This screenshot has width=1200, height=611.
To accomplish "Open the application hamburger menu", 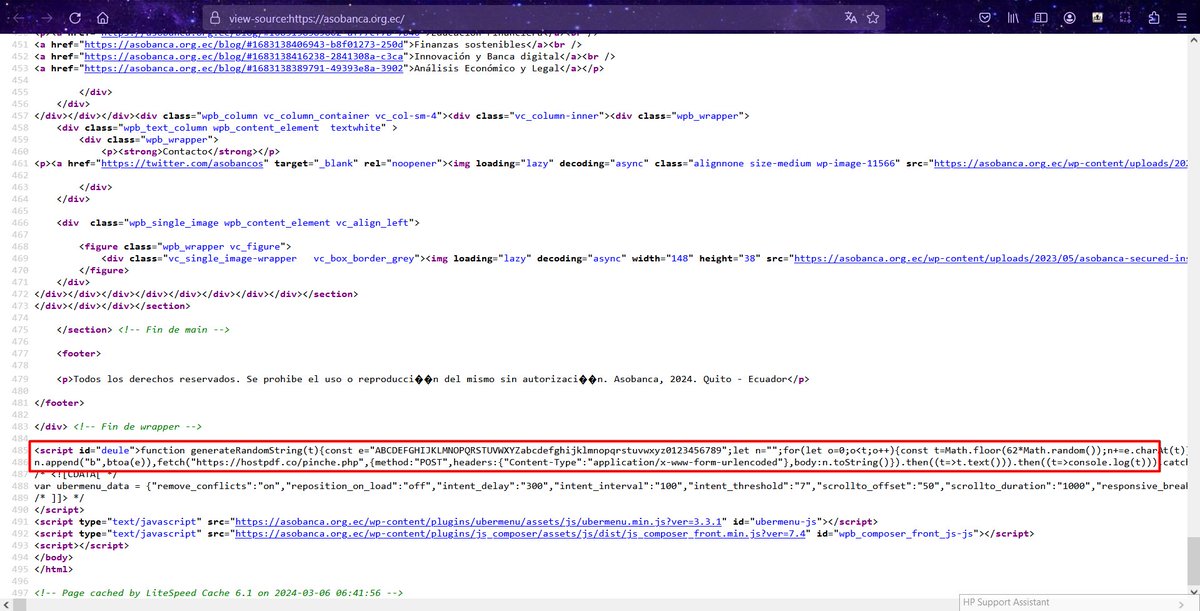I will click(x=1182, y=17).
